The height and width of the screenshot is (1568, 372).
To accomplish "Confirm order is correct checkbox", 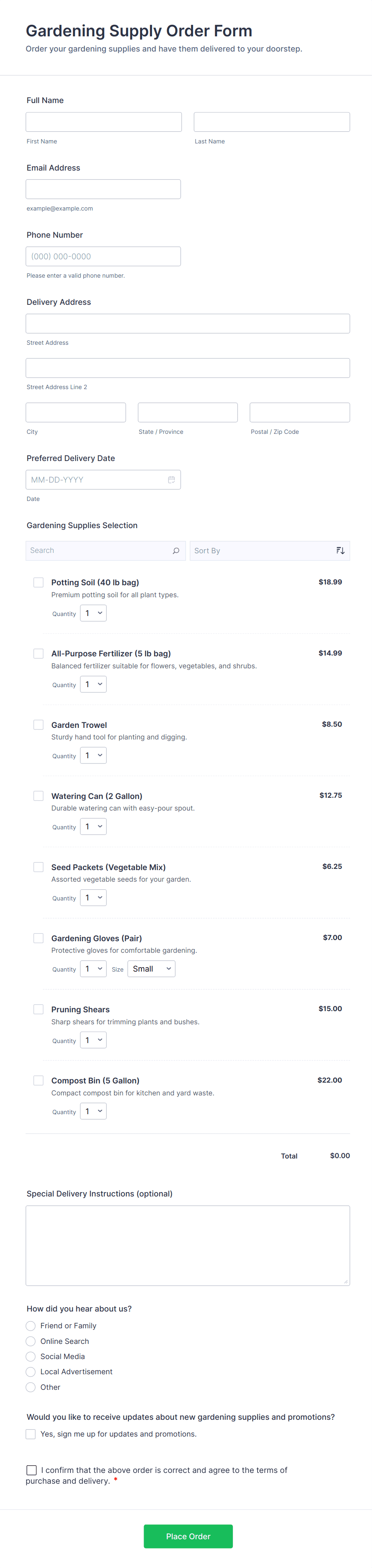I will point(32,1470).
